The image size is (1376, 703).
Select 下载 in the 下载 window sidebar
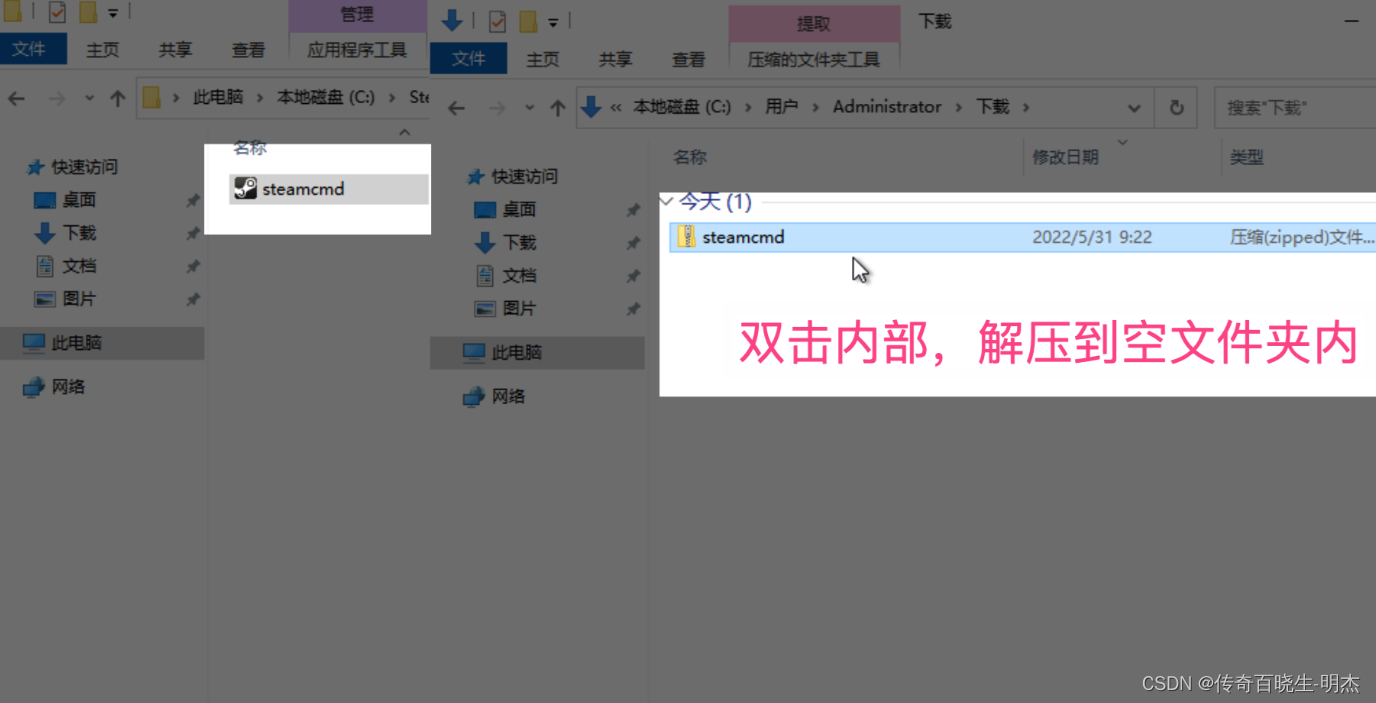tap(520, 243)
